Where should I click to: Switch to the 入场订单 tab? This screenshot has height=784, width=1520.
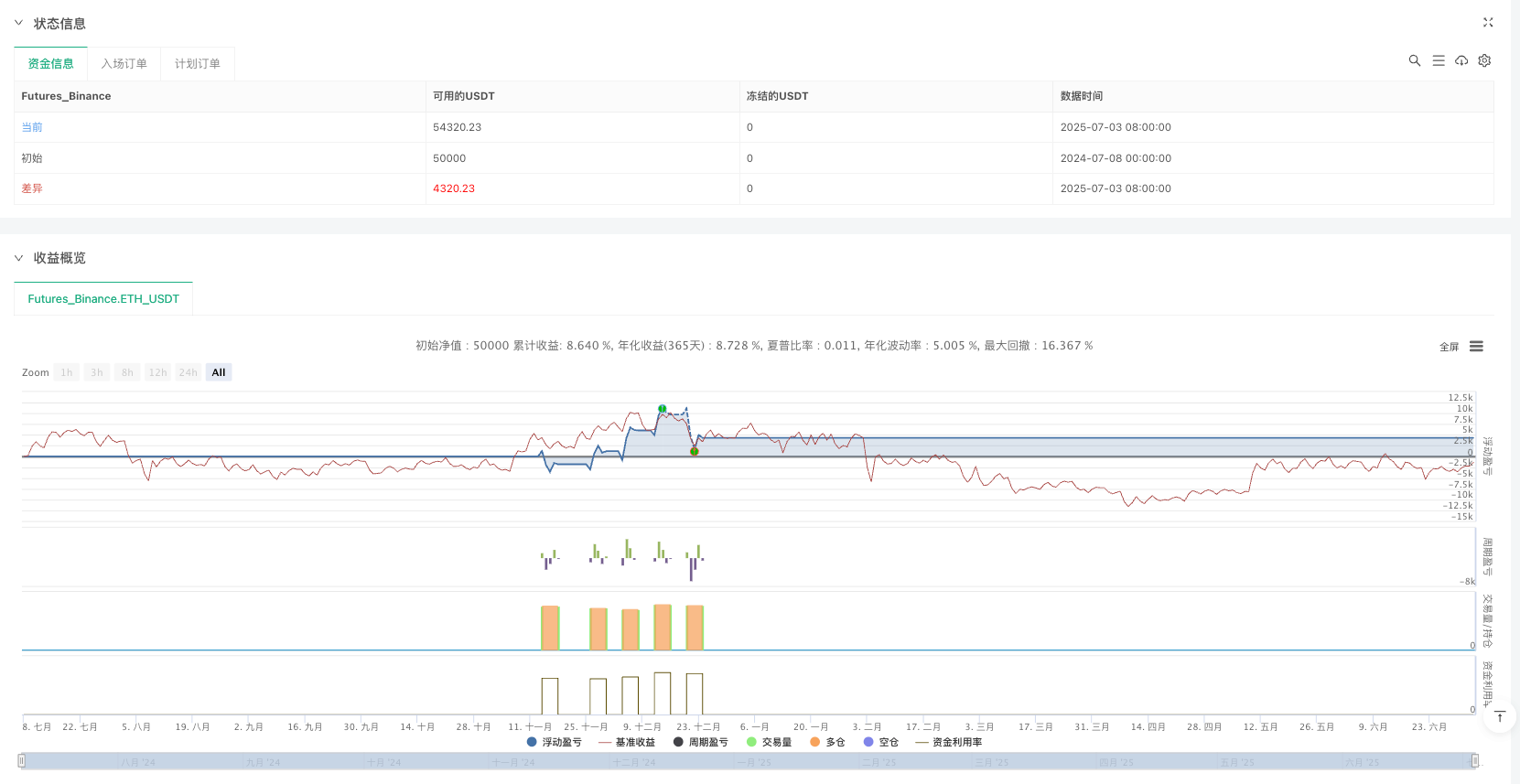pyautogui.click(x=124, y=64)
